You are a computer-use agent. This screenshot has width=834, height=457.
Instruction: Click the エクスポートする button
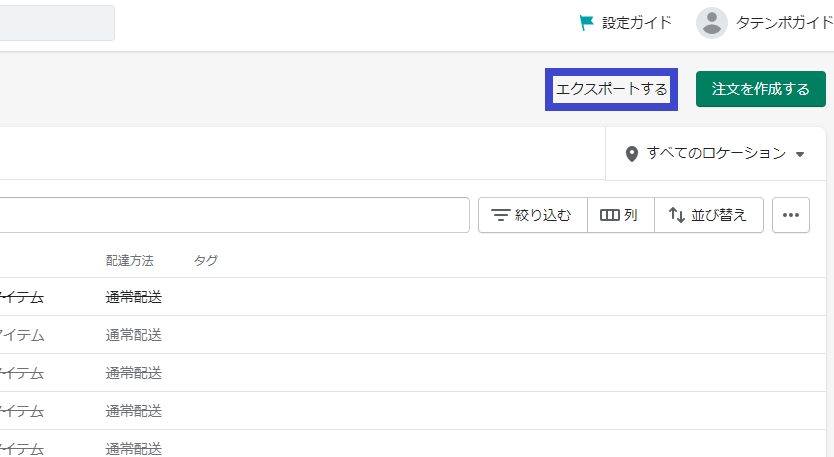(x=611, y=89)
